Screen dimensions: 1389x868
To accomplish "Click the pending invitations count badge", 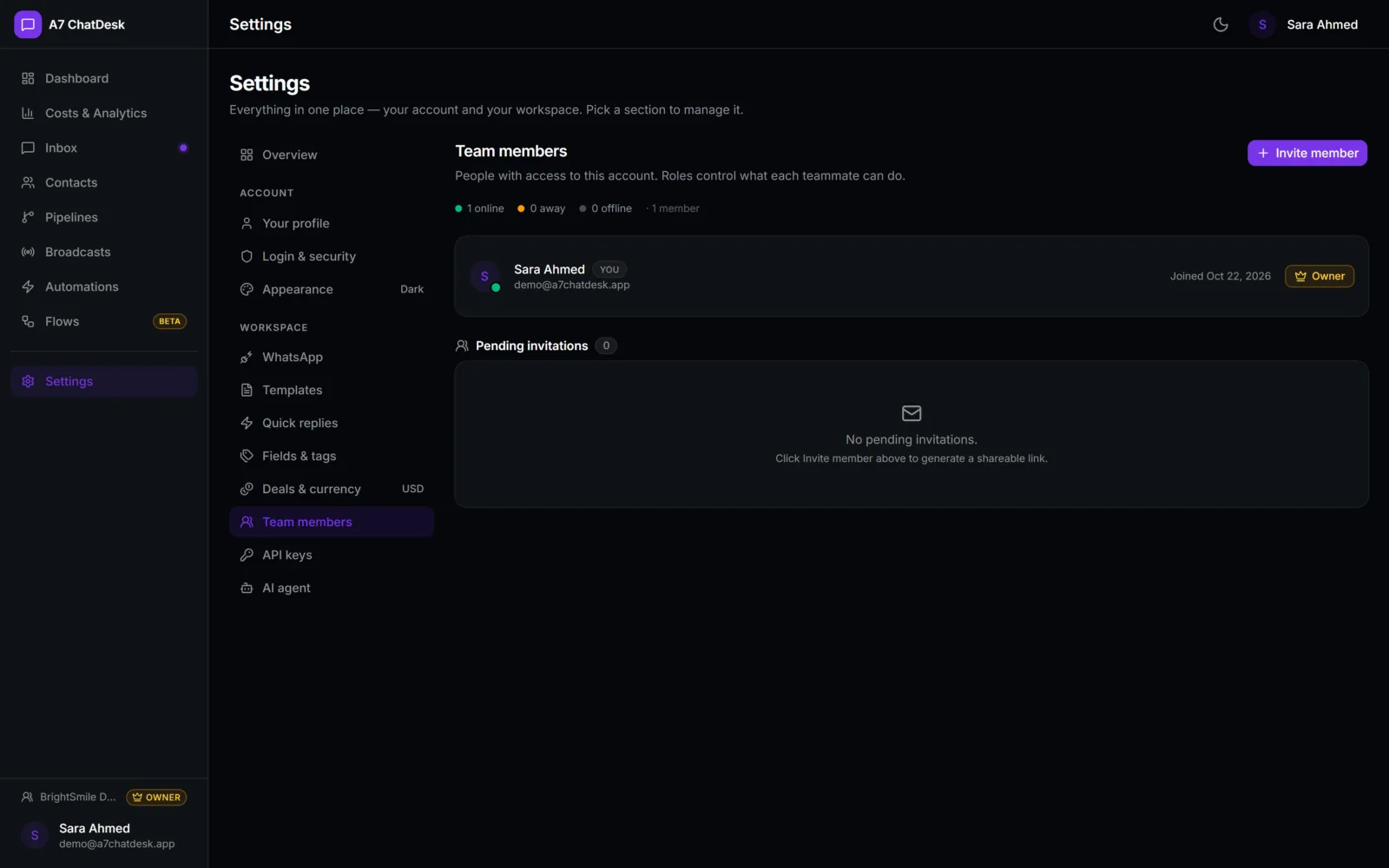I will [x=606, y=345].
